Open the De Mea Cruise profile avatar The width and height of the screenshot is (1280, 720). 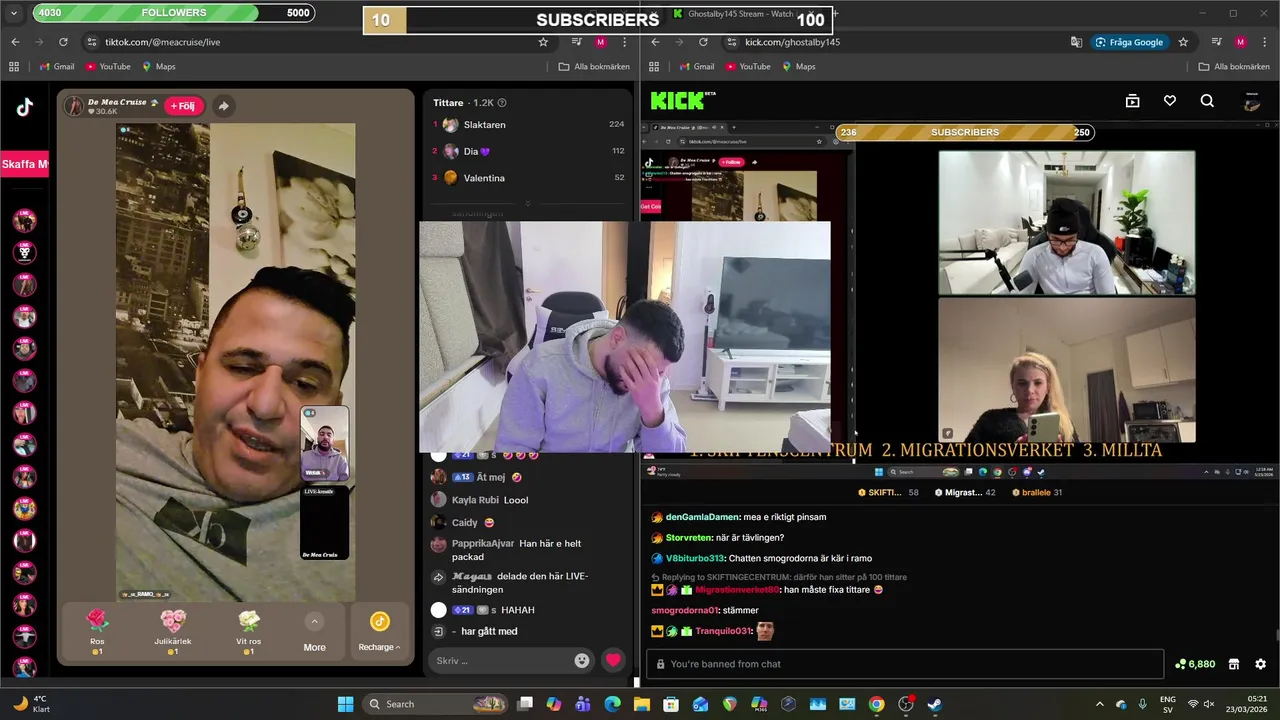click(x=76, y=106)
